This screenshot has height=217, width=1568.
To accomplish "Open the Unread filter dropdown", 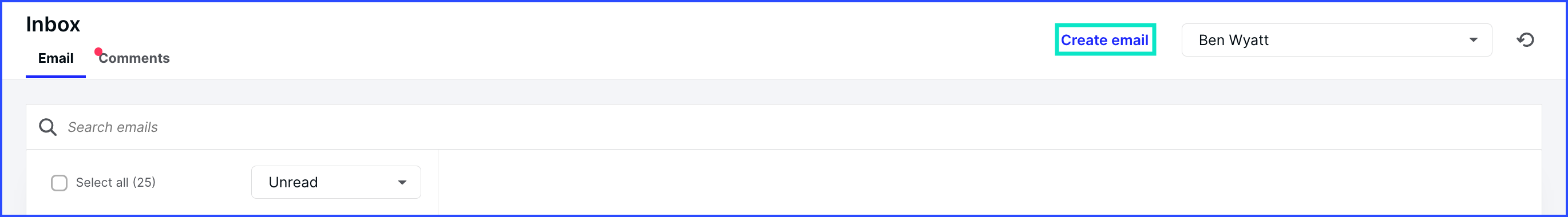I will [336, 182].
